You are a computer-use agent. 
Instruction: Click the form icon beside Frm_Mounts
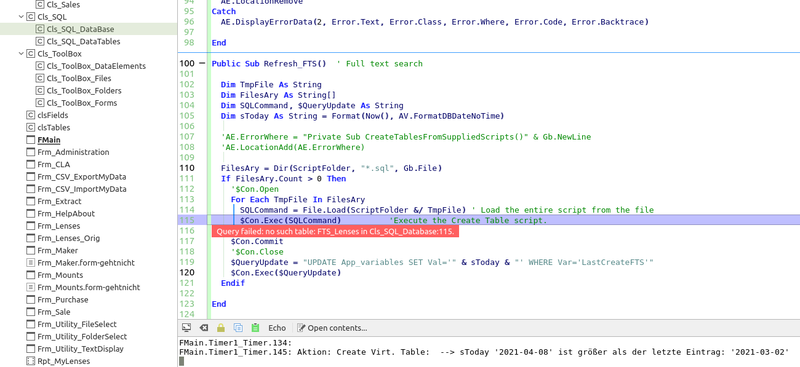tap(30, 275)
